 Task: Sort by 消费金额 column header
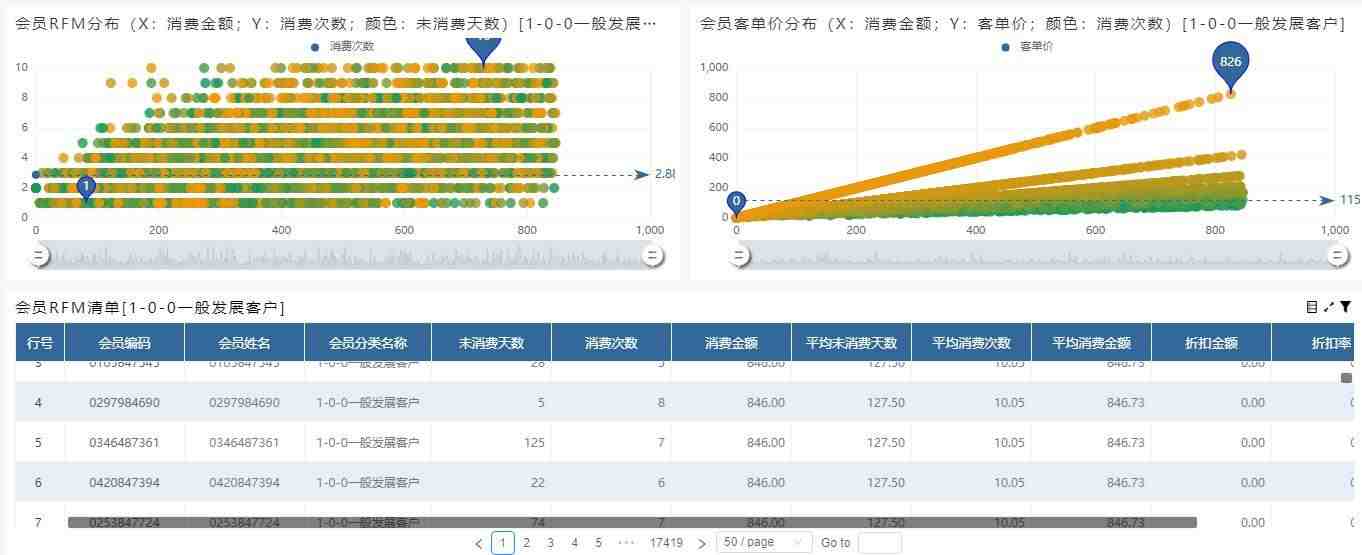click(x=732, y=343)
